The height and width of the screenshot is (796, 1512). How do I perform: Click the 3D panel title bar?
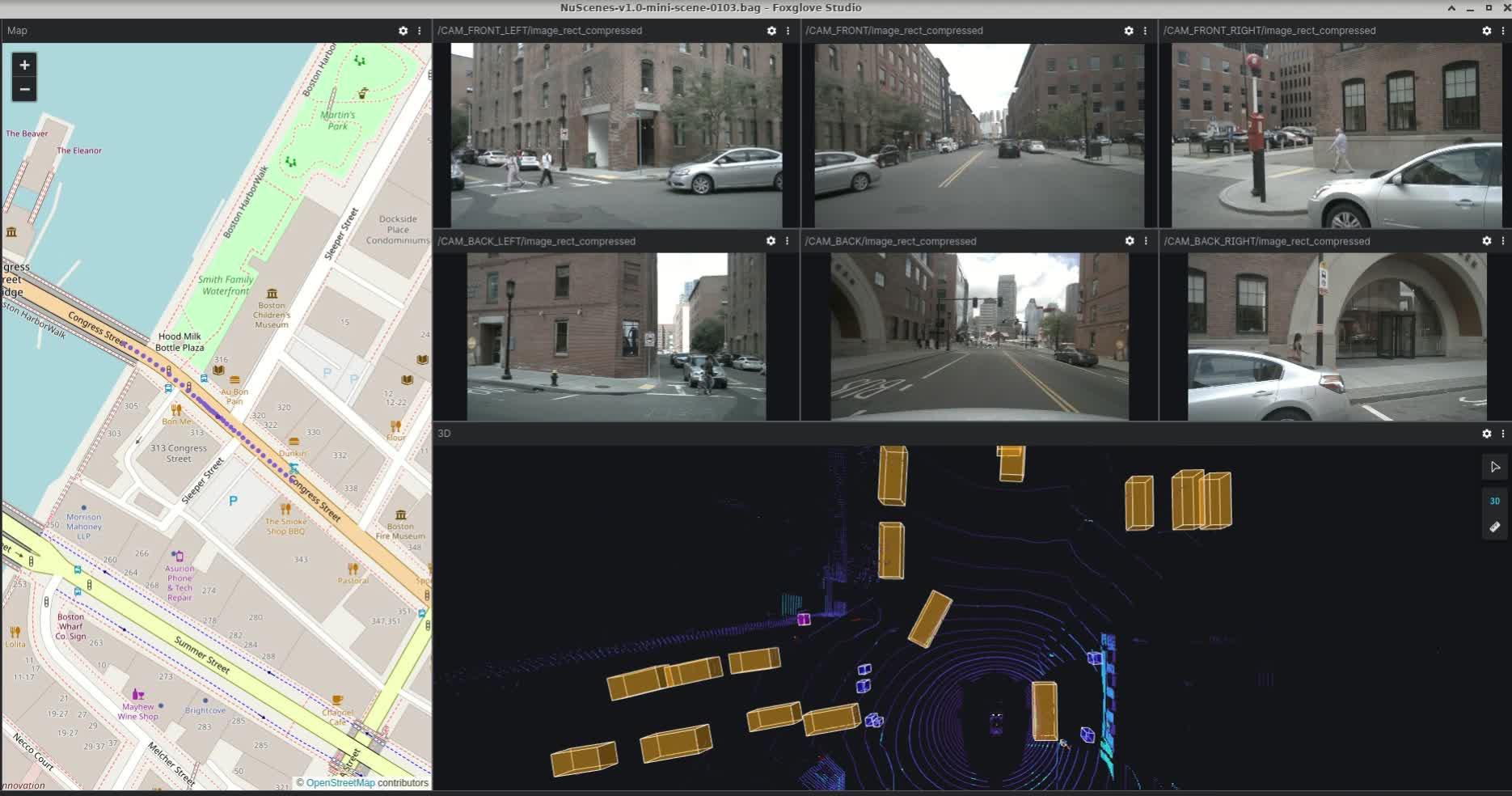click(x=444, y=434)
